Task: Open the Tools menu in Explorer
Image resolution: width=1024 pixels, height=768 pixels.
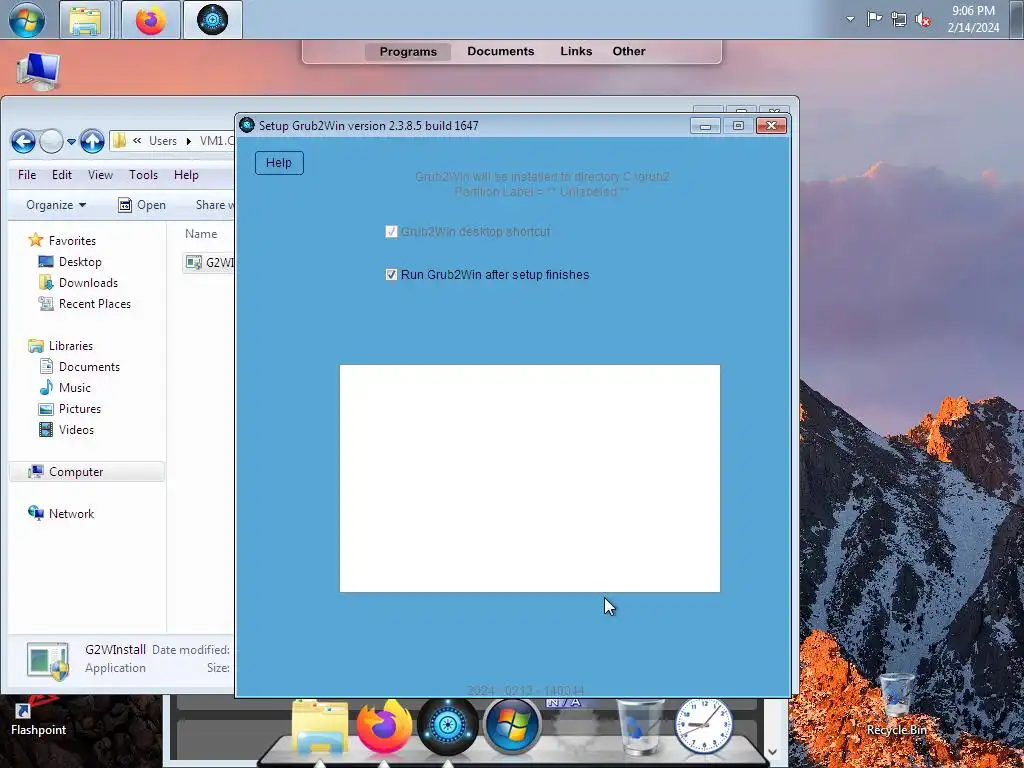Action: (144, 175)
